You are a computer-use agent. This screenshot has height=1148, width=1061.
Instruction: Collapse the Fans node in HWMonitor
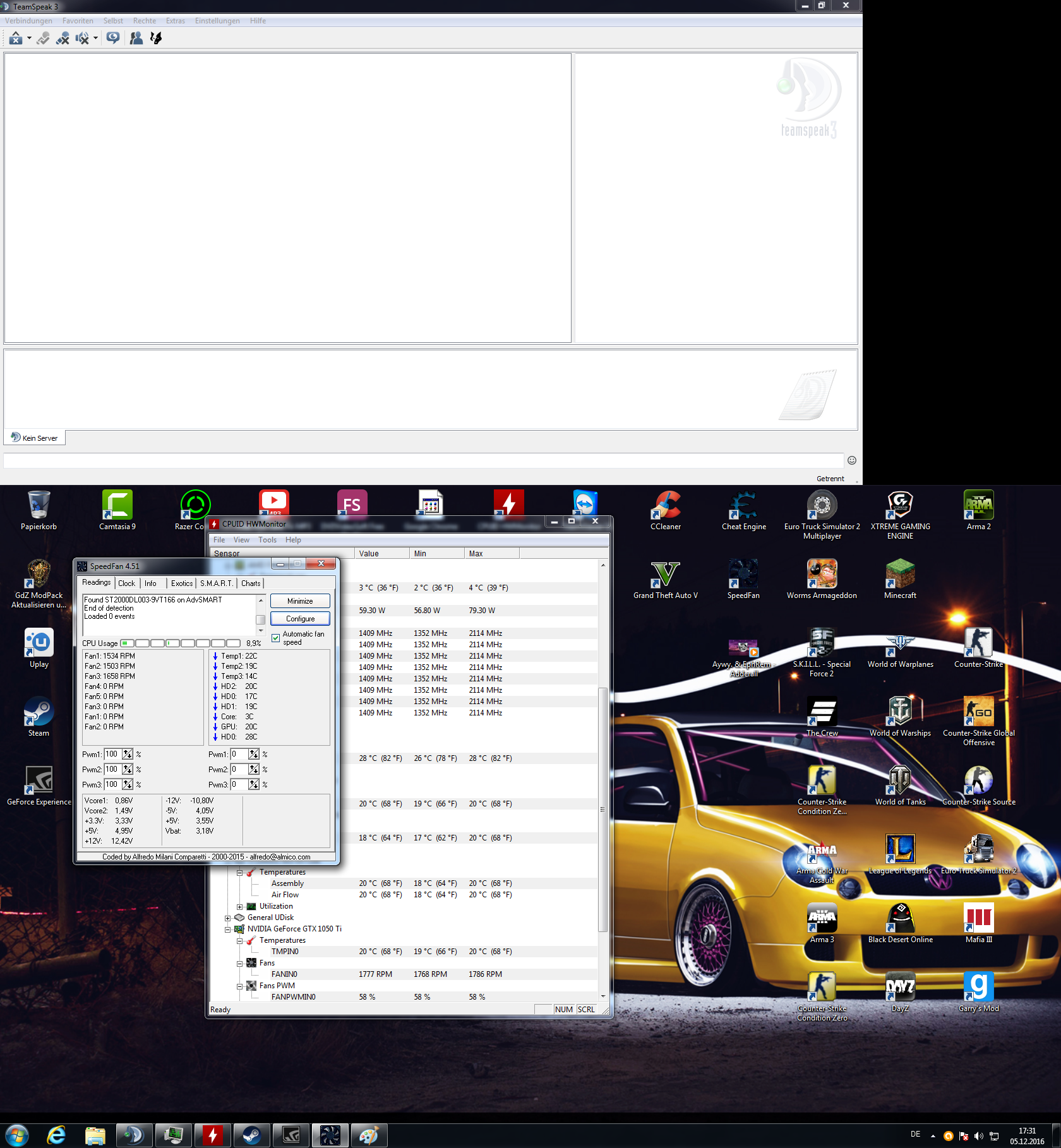click(240, 963)
